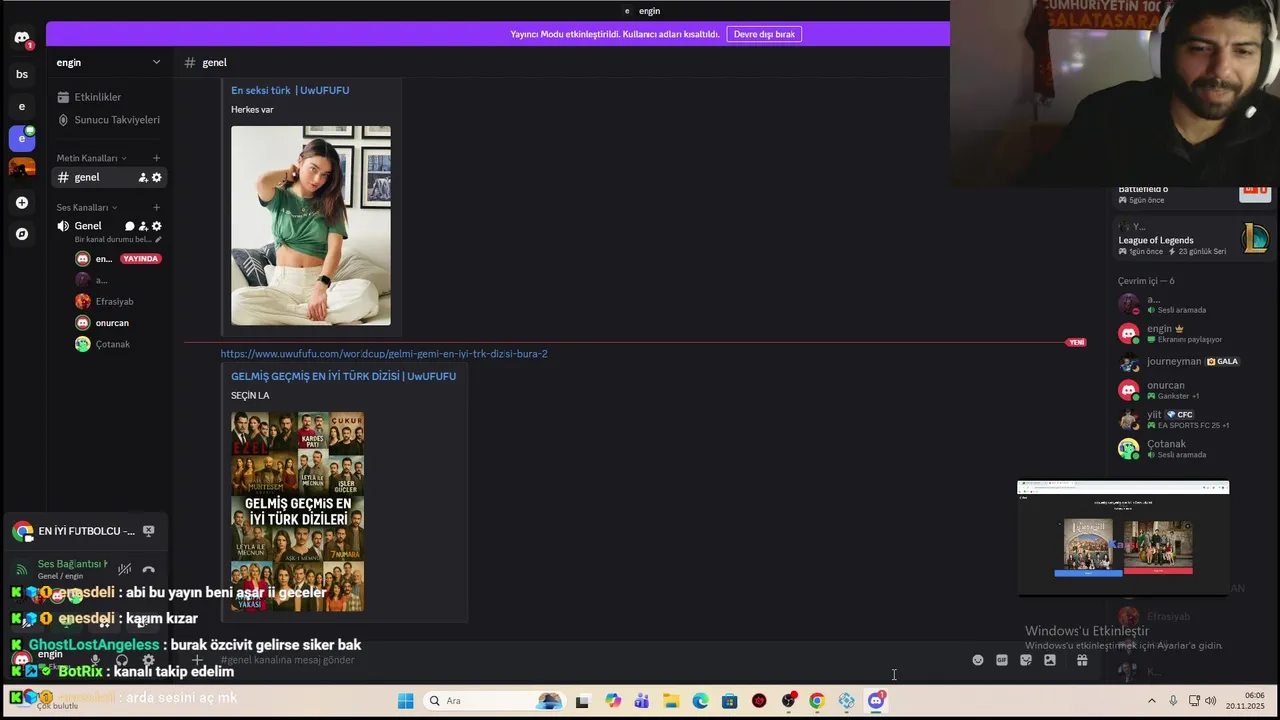The width and height of the screenshot is (1280, 720).
Task: Show hidden system tray icons chevron
Action: [x=1151, y=701]
